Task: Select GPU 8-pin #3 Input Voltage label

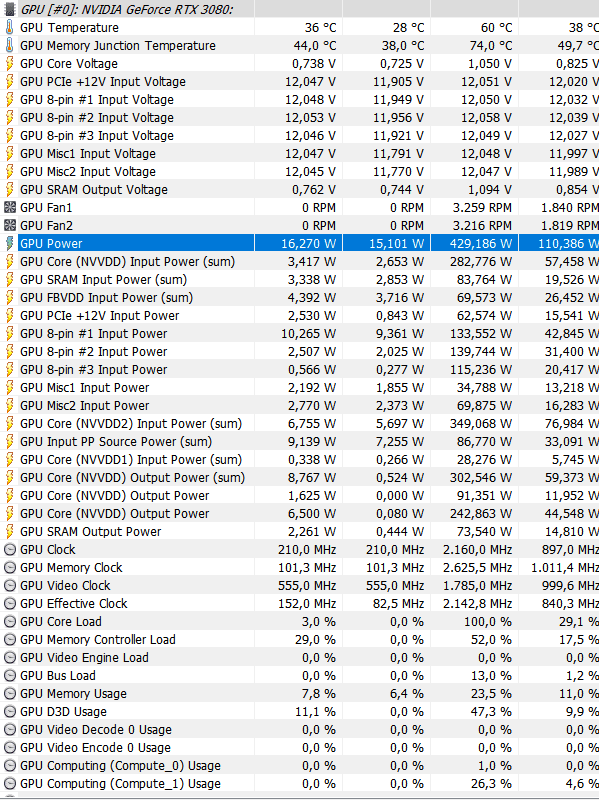Action: (97, 135)
